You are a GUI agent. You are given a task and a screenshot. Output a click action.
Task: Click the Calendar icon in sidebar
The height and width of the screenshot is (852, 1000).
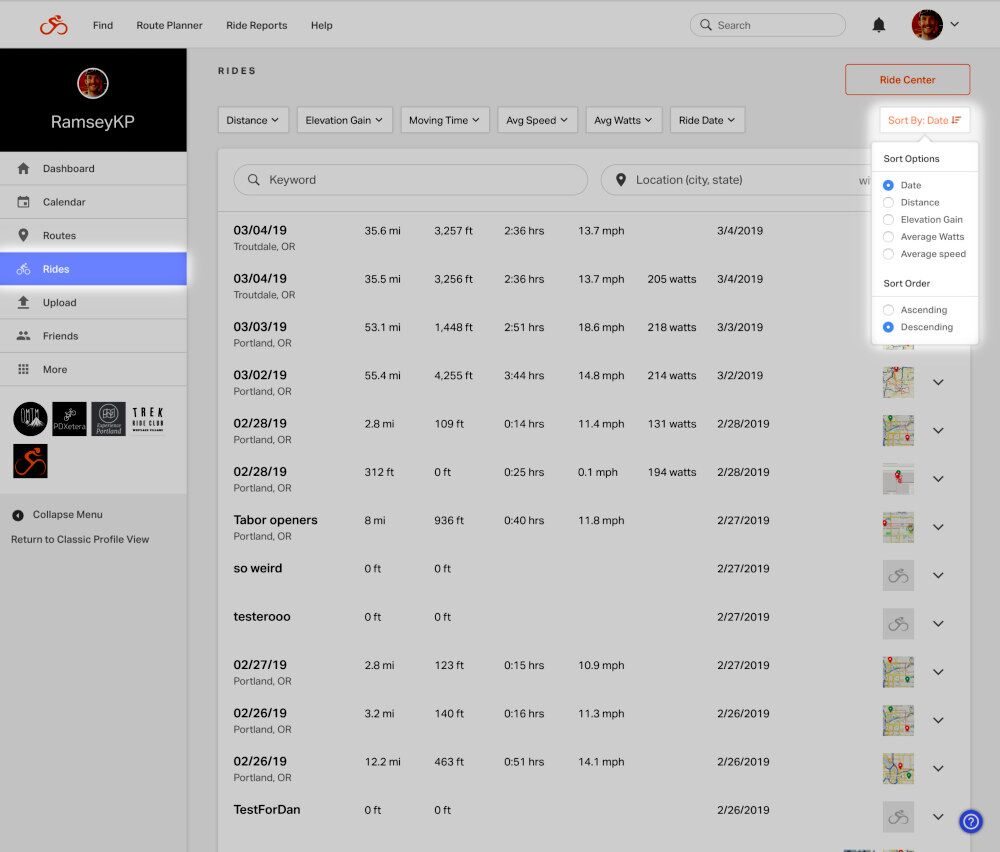24,202
